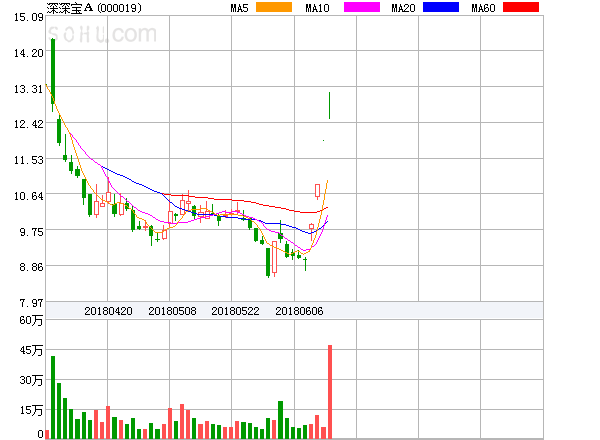Click the tallest green volume bar
Image resolution: width=600 pixels, height=440 pixels.
[53, 397]
